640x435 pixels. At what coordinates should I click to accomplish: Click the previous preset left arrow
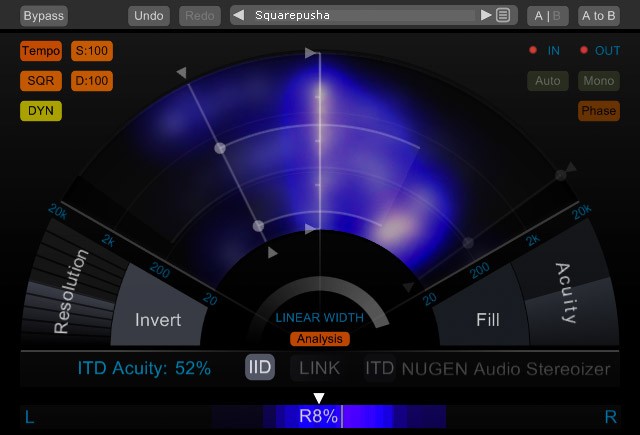pyautogui.click(x=240, y=15)
